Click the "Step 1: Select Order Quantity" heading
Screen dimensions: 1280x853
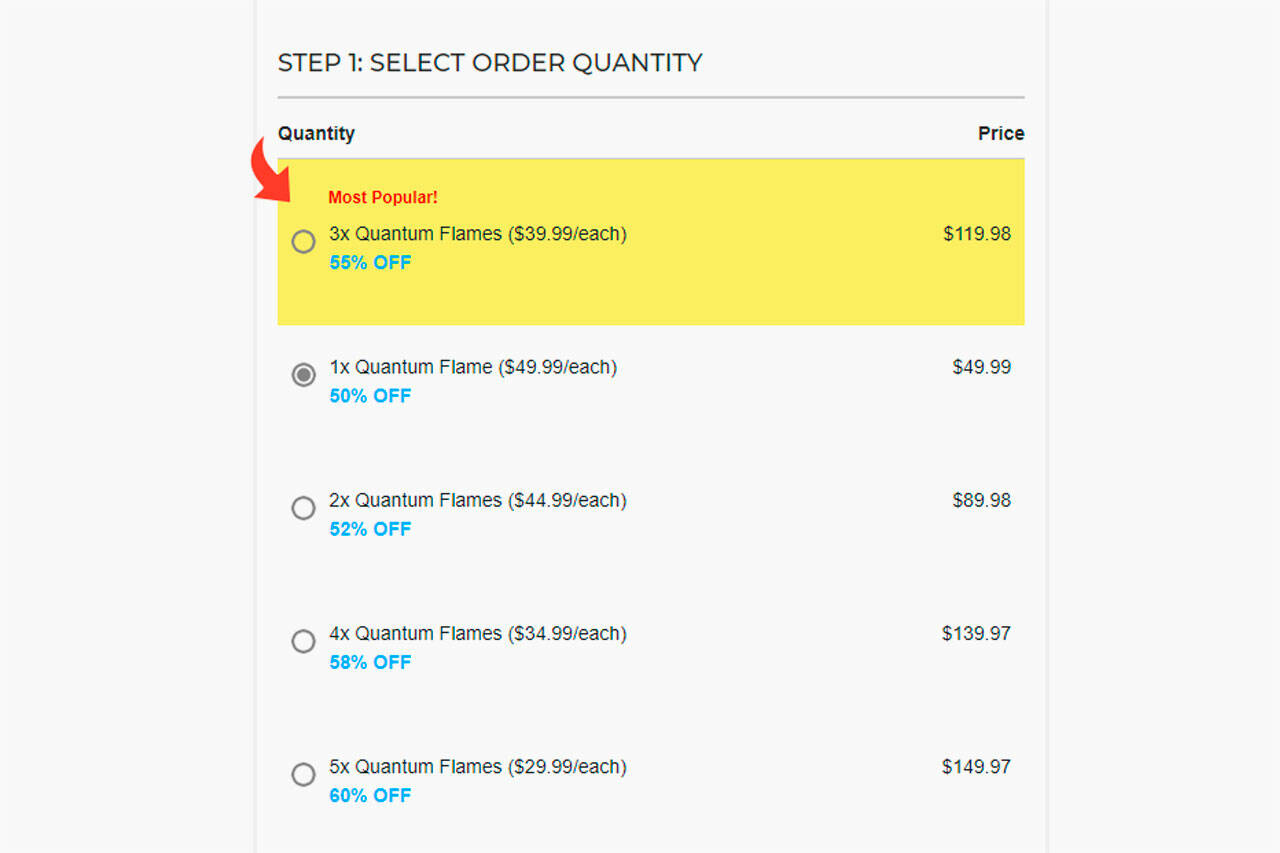pos(490,63)
